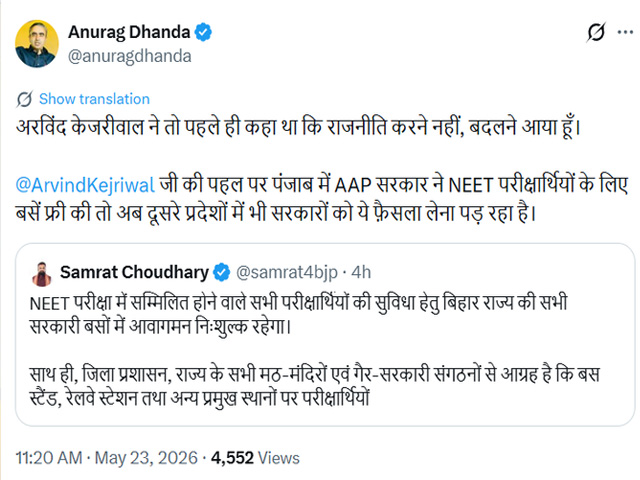This screenshot has width=640, height=480.
Task: Click the translate icon beside Show translation
Action: click(24, 99)
